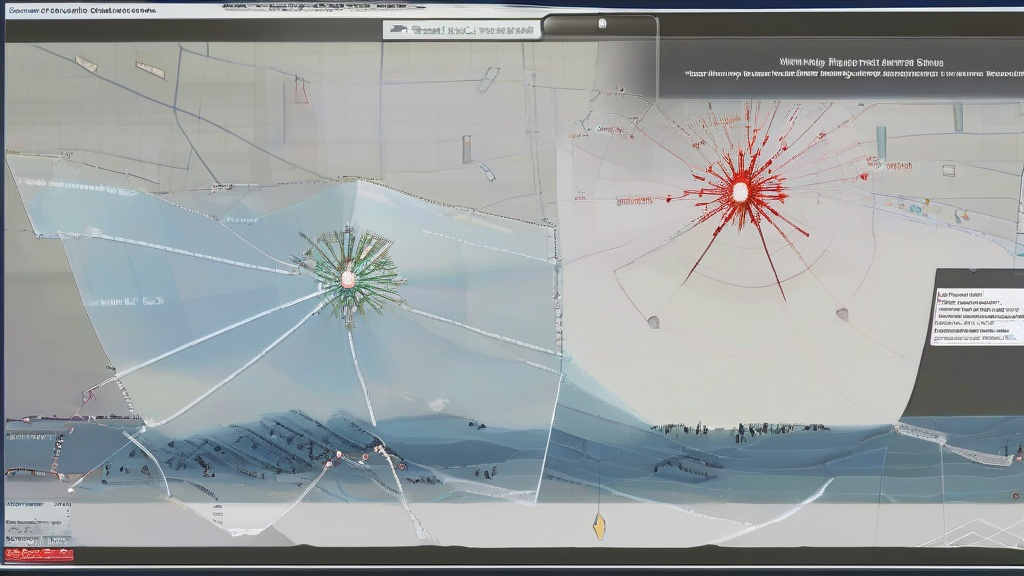Click the red starburst center node

coord(741,190)
